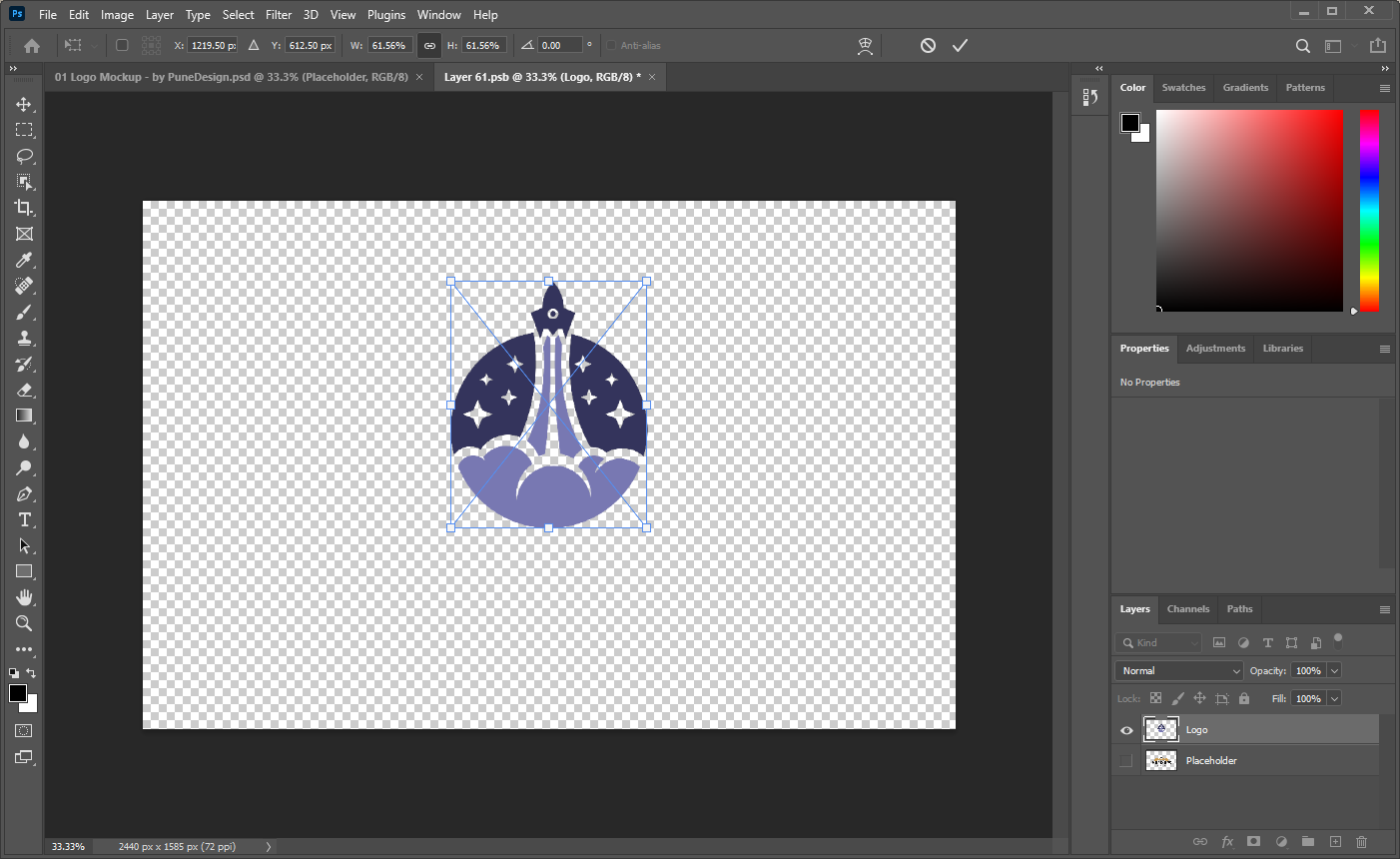Click the Home button in options bar

[32, 45]
